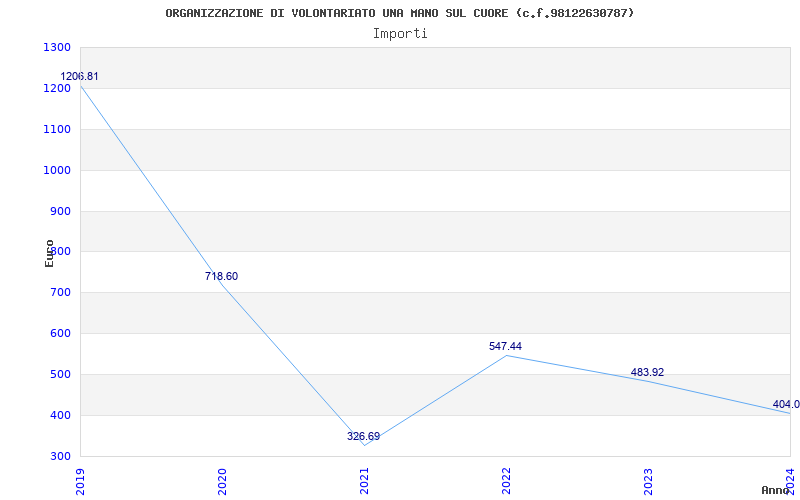Click the 500 y-axis tick label
Image resolution: width=800 pixels, height=500 pixels.
[61, 374]
